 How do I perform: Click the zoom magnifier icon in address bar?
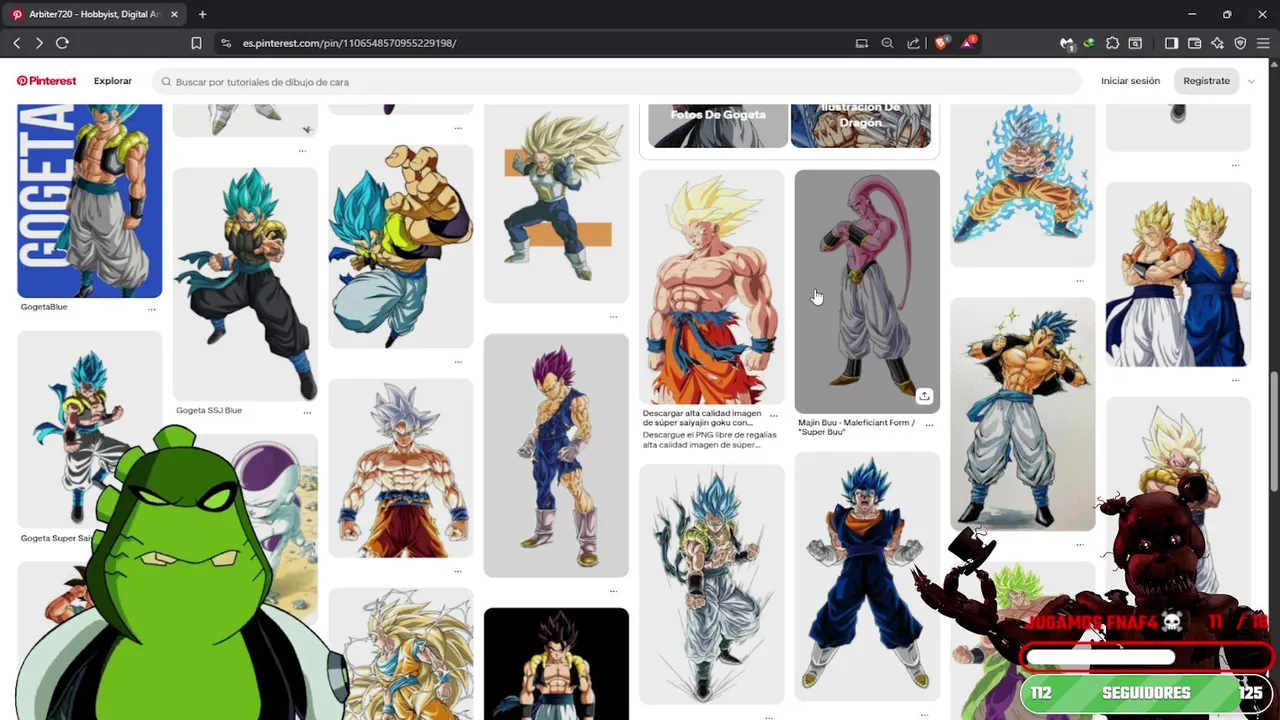click(x=887, y=43)
